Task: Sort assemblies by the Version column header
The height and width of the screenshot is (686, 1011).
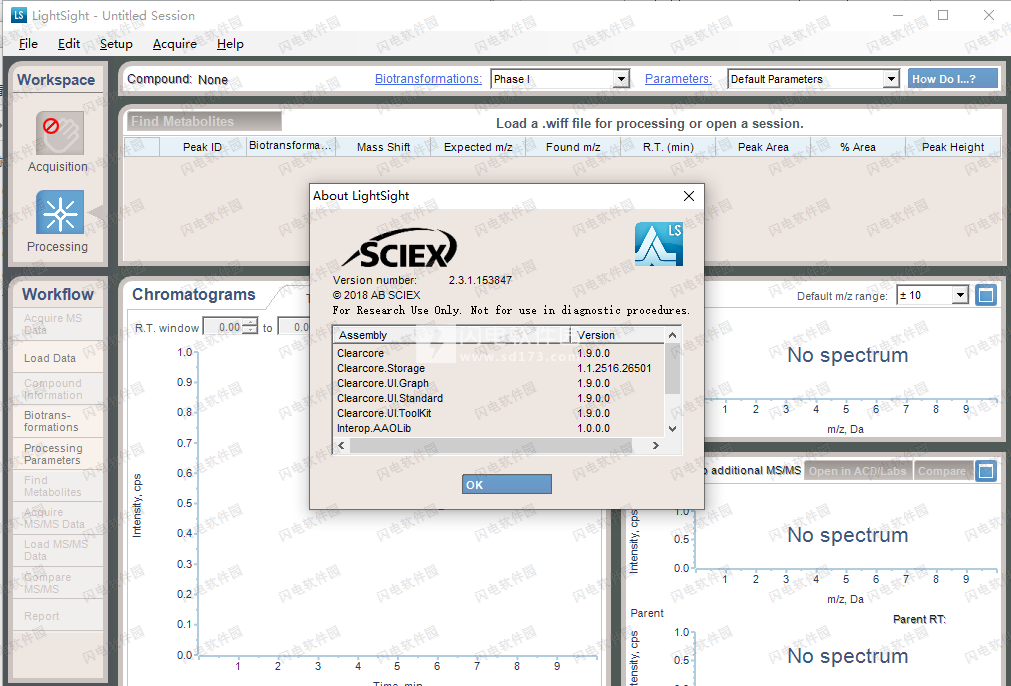Action: pos(618,335)
